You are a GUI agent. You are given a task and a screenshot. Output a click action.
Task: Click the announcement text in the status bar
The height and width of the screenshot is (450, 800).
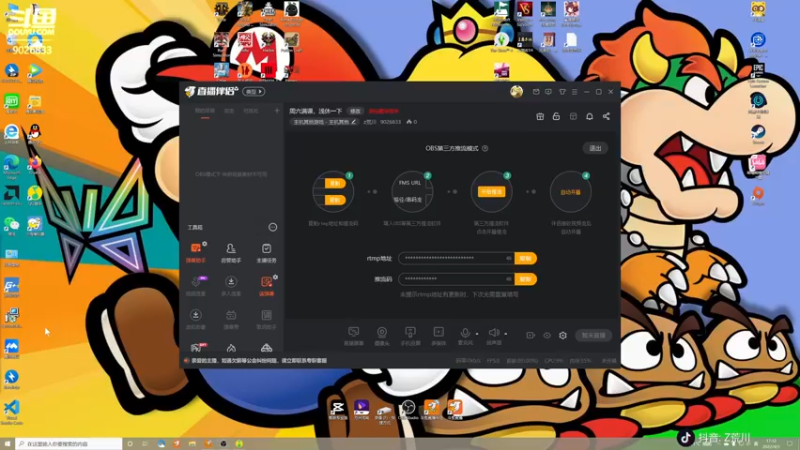click(x=259, y=361)
